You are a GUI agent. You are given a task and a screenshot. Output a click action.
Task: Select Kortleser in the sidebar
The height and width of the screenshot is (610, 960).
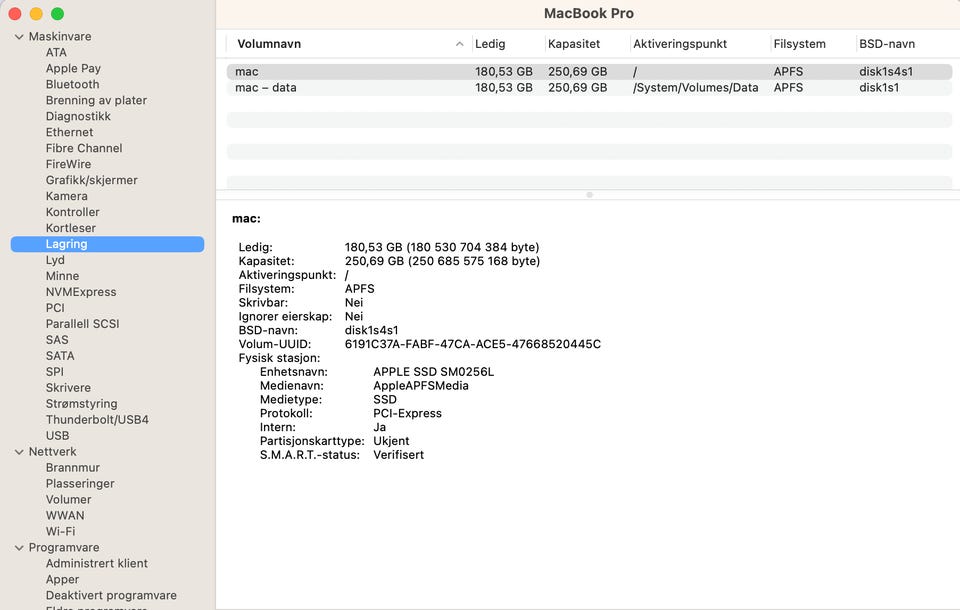click(70, 228)
